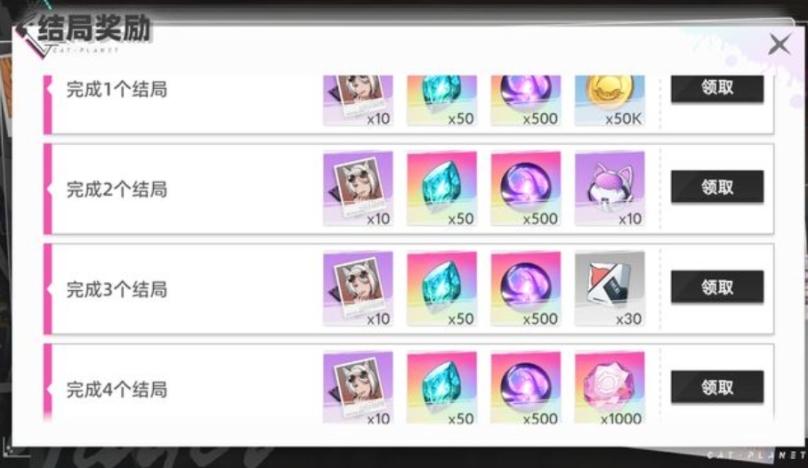The image size is (808, 468).
Task: Tap photo x10 icon in 完成4个结局 row
Action: point(358,388)
